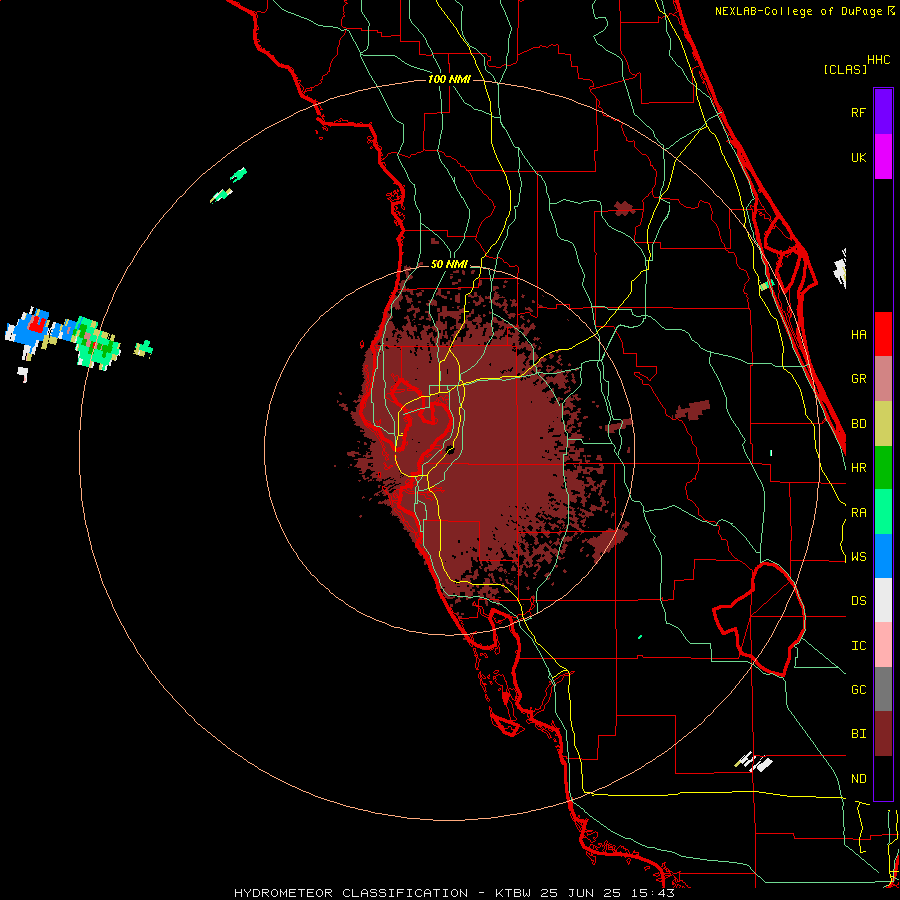
Task: Click the [CLAS] legend header
Action: pos(845,69)
